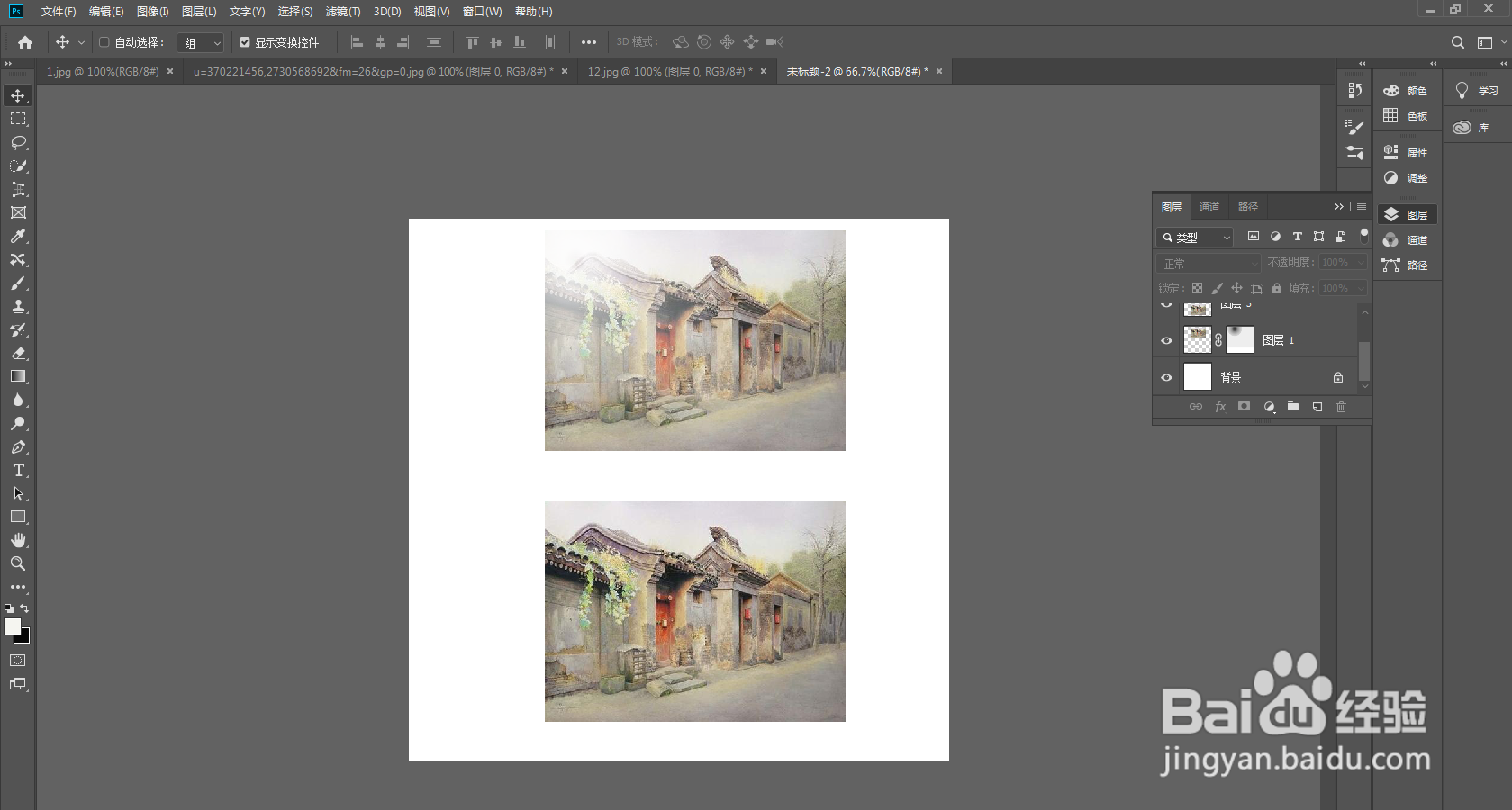Screen dimensions: 1512x810
Task: Click the delete layer trash icon
Action: point(1341,407)
